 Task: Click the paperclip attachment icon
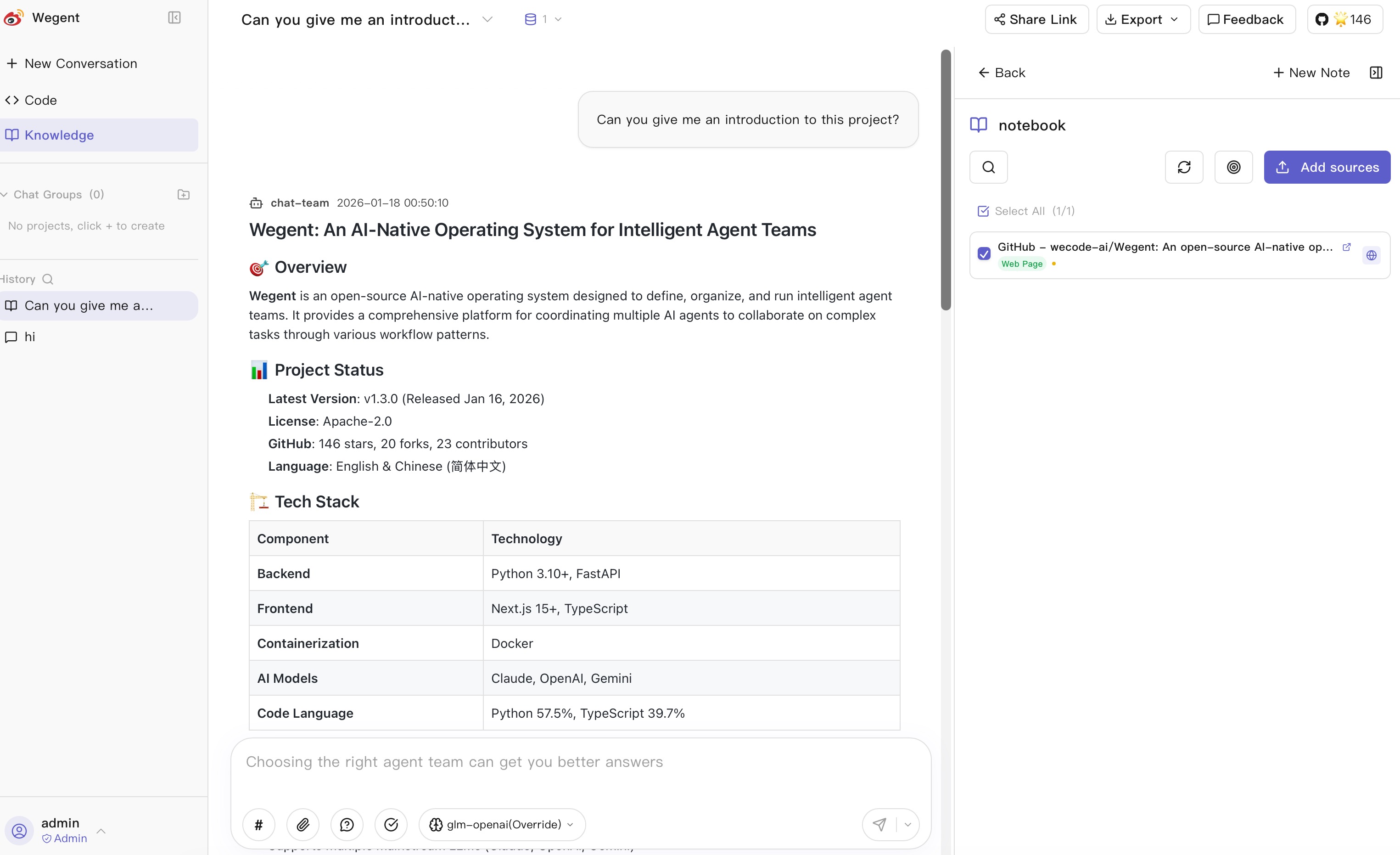(x=303, y=824)
